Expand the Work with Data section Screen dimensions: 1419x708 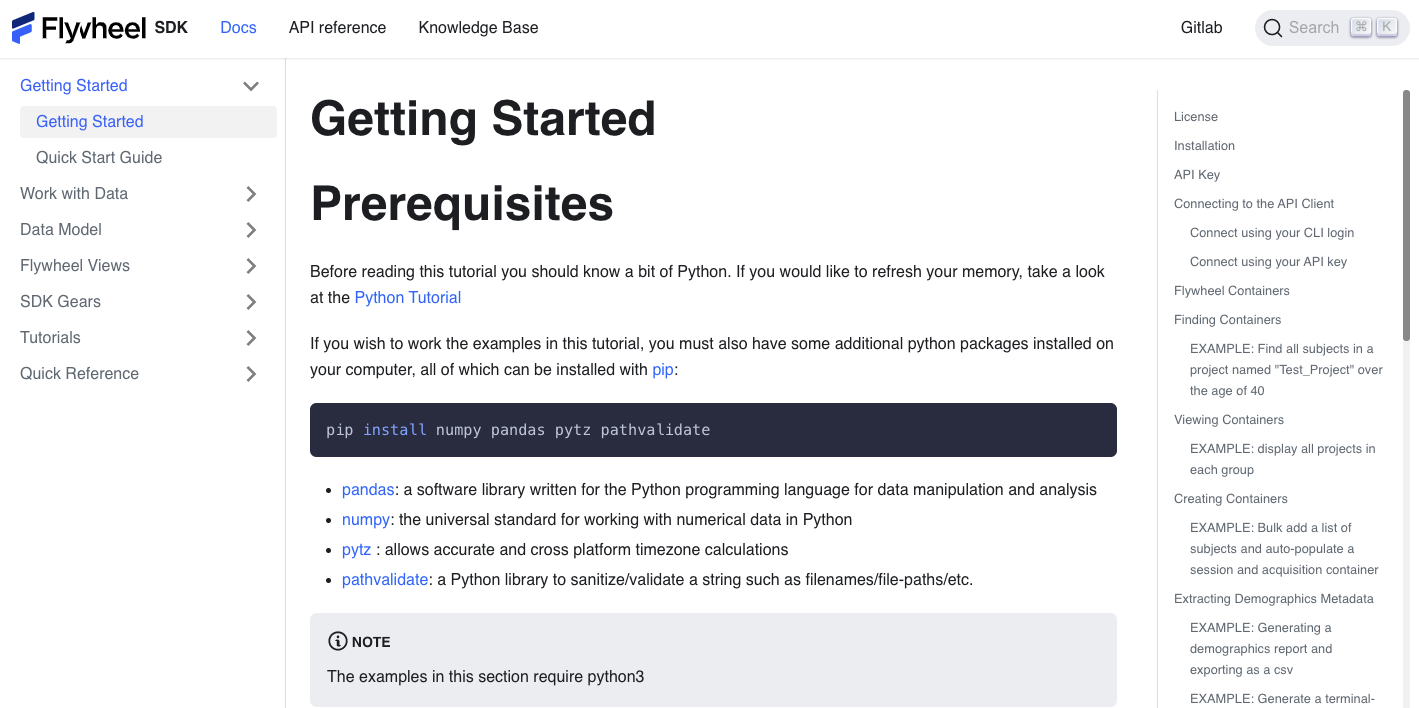pos(251,193)
